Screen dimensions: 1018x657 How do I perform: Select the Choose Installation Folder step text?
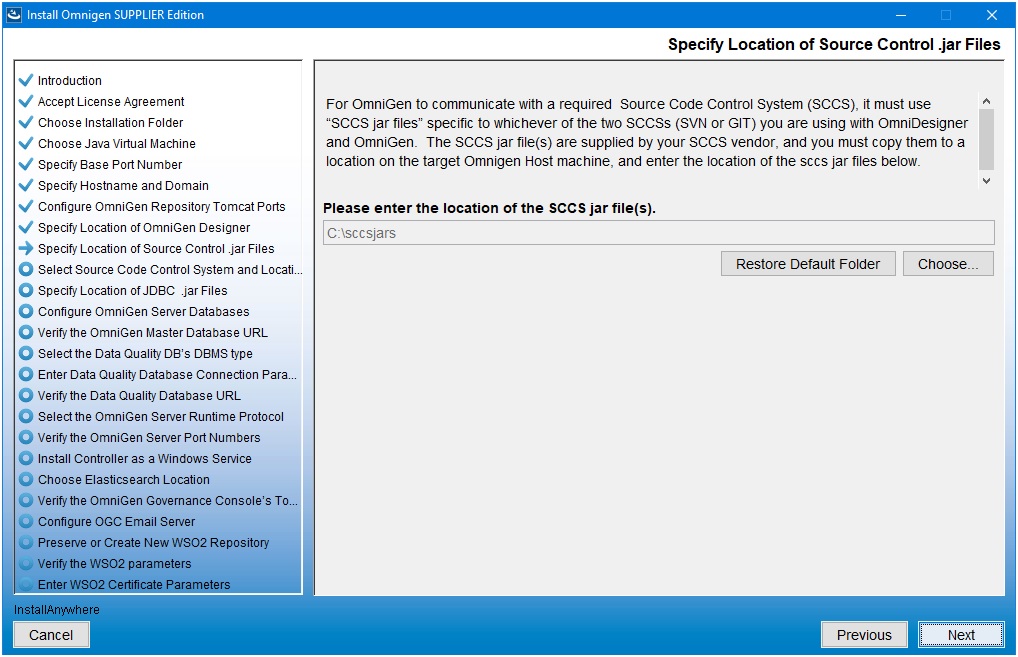[110, 122]
